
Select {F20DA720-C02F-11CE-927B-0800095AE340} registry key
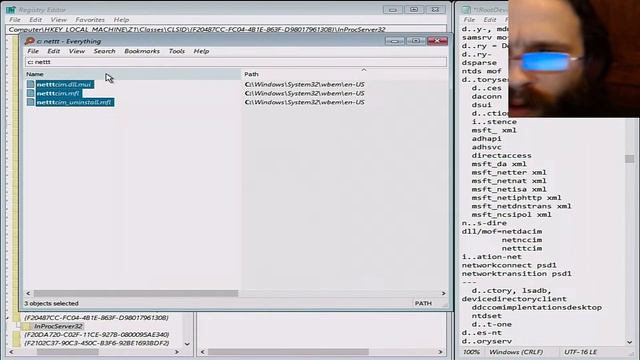click(96, 335)
